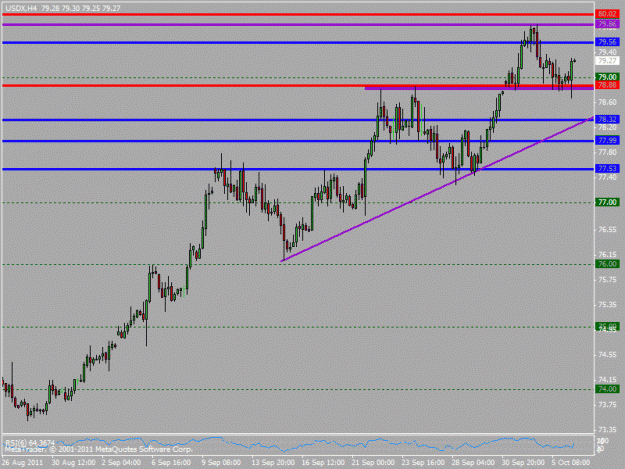Click the 76.55 price scale value
The height and width of the screenshot is (469, 625).
607,230
